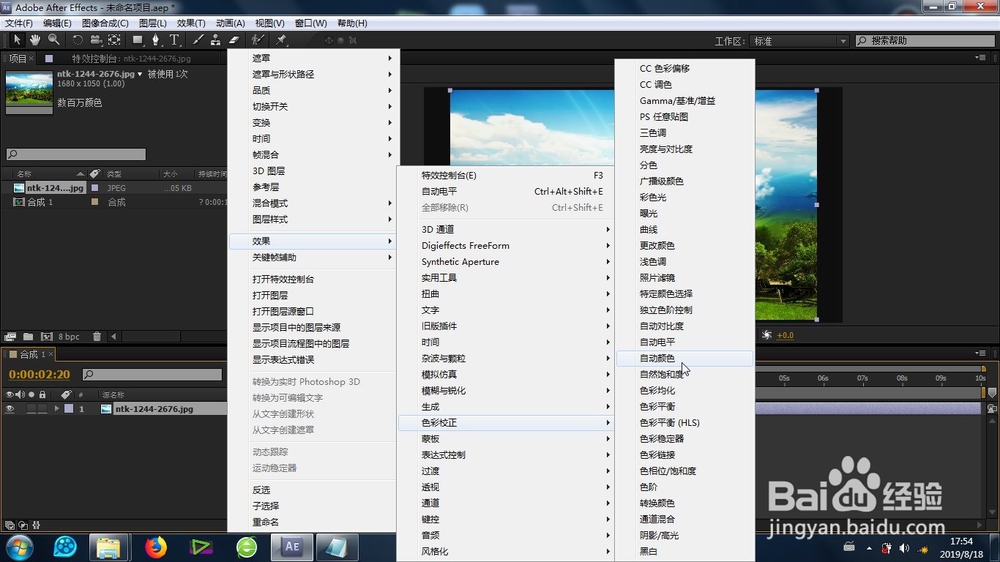Choose 自动颜色 from color correction list
The image size is (1000, 562).
(684, 358)
